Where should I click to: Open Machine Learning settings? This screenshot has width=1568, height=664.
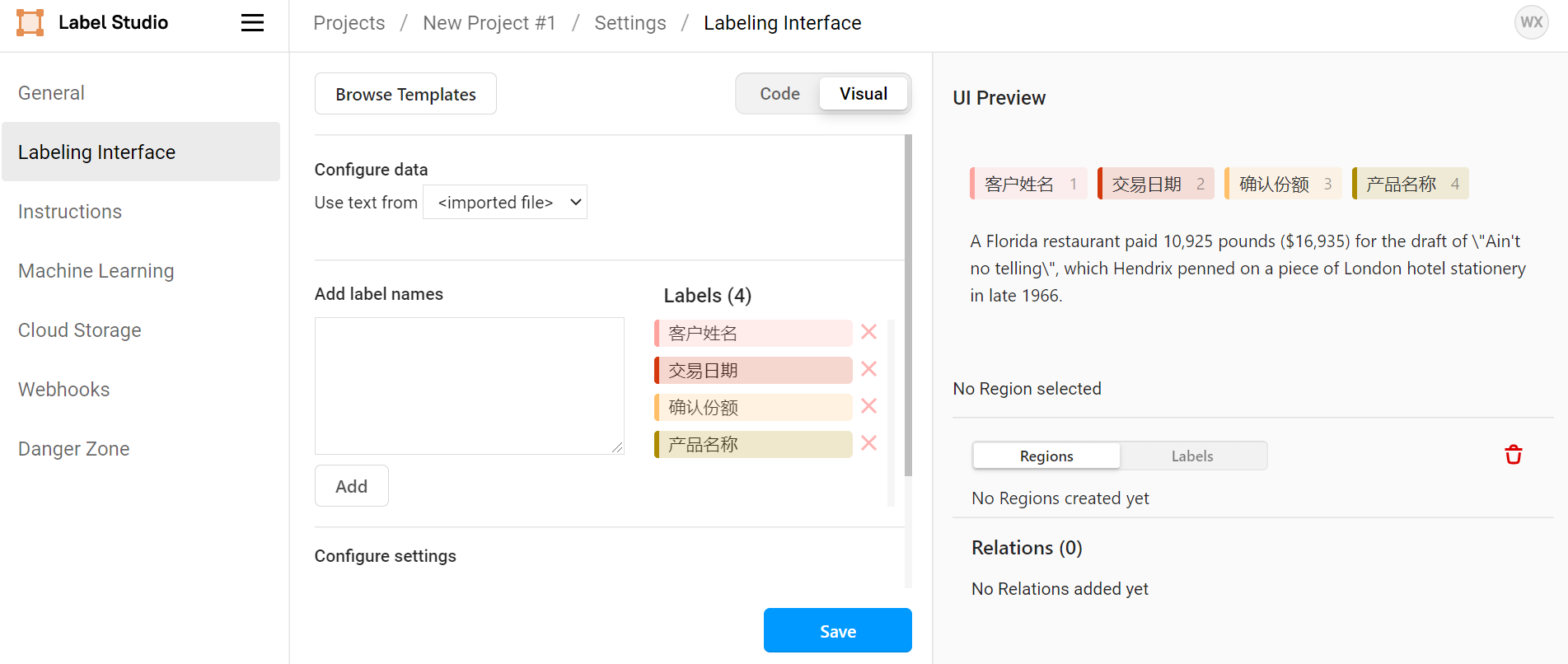click(96, 271)
